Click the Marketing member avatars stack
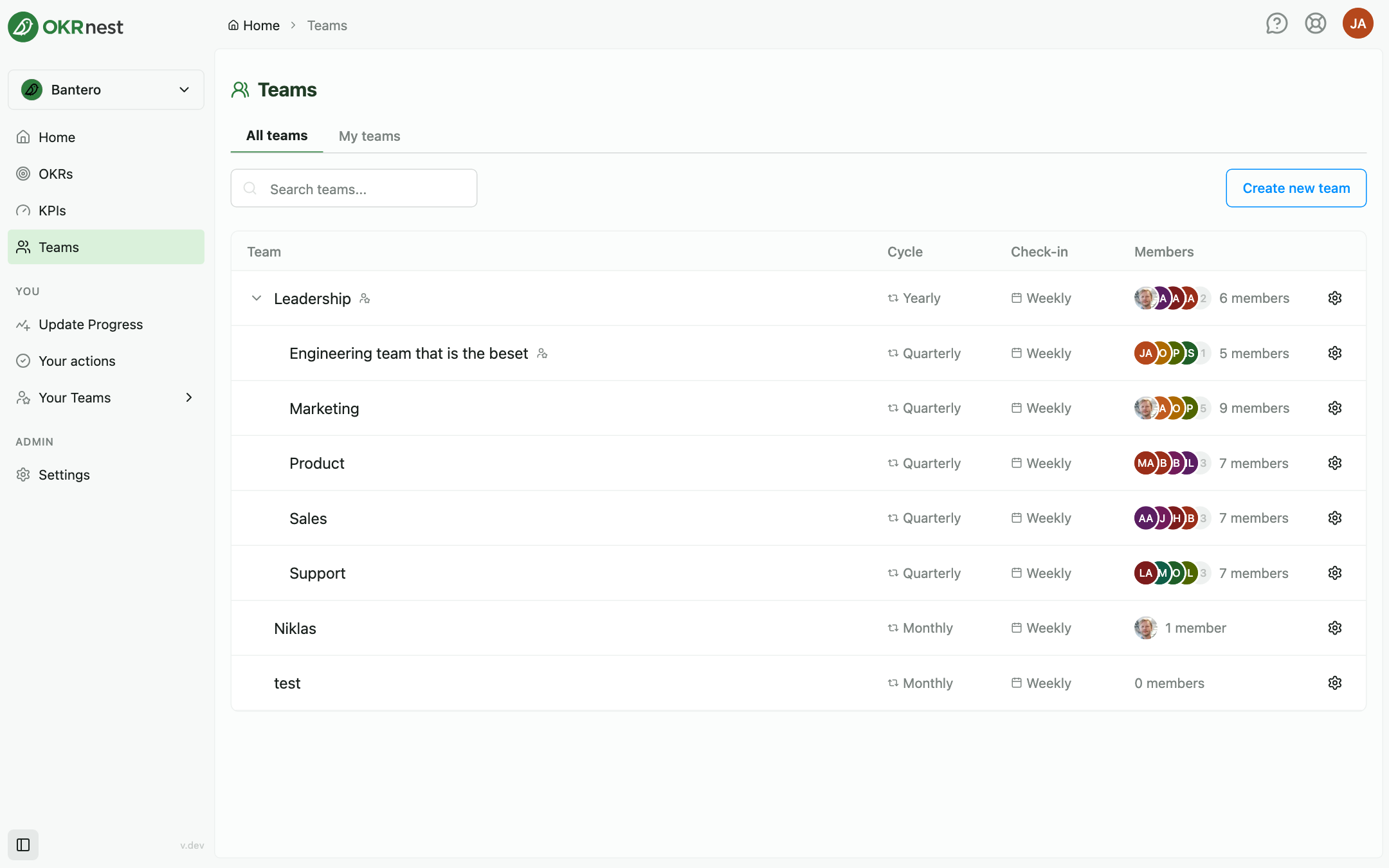 pos(1172,408)
